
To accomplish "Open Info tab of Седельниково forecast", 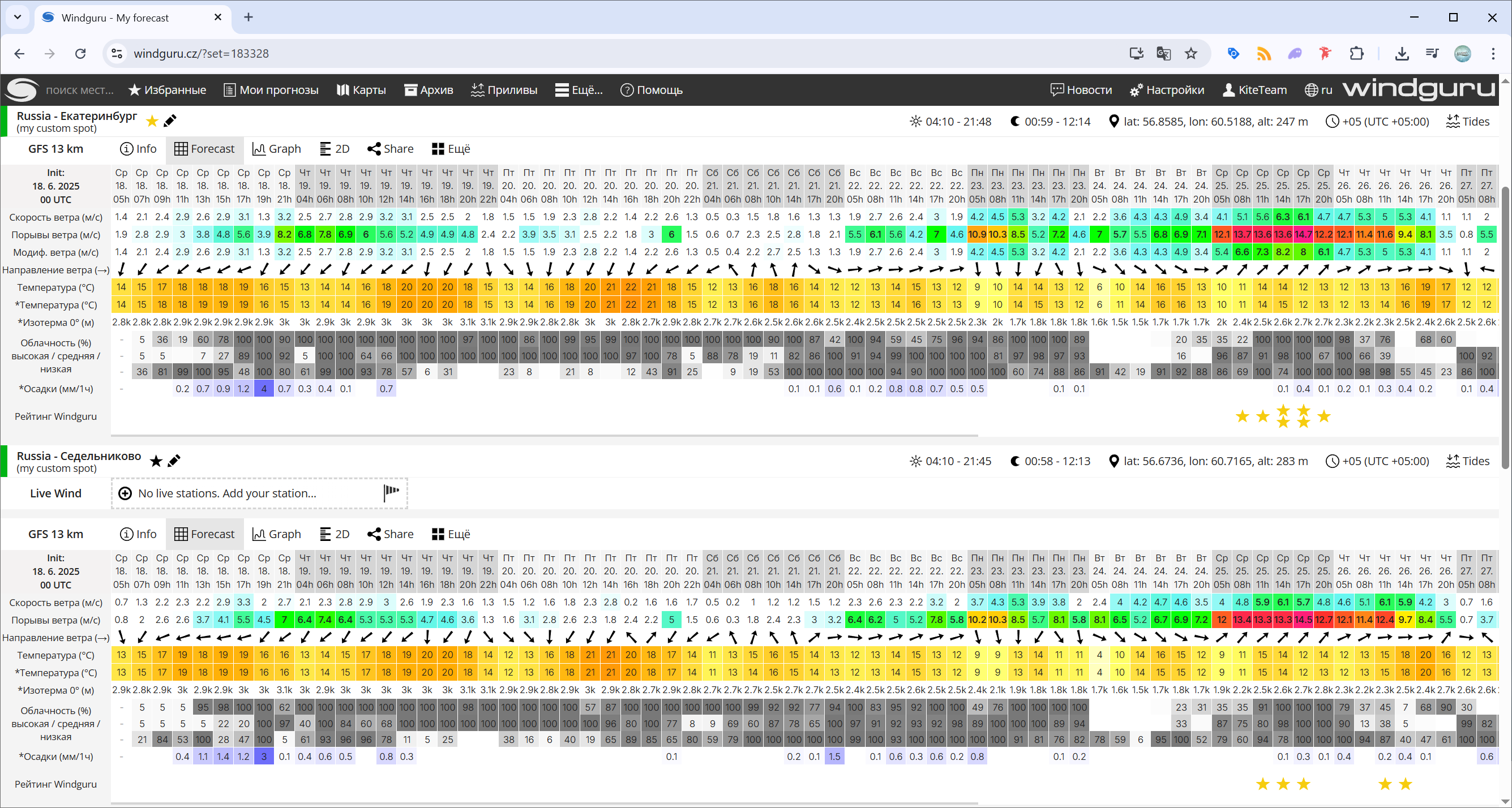I will (138, 534).
